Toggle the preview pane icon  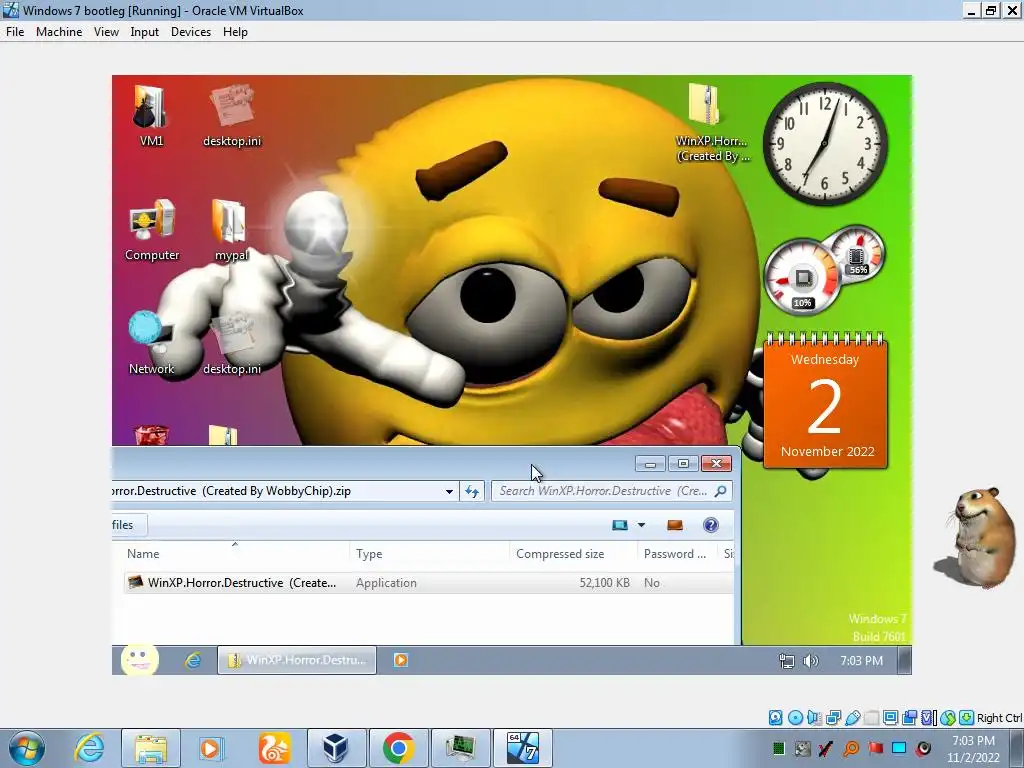tap(675, 525)
